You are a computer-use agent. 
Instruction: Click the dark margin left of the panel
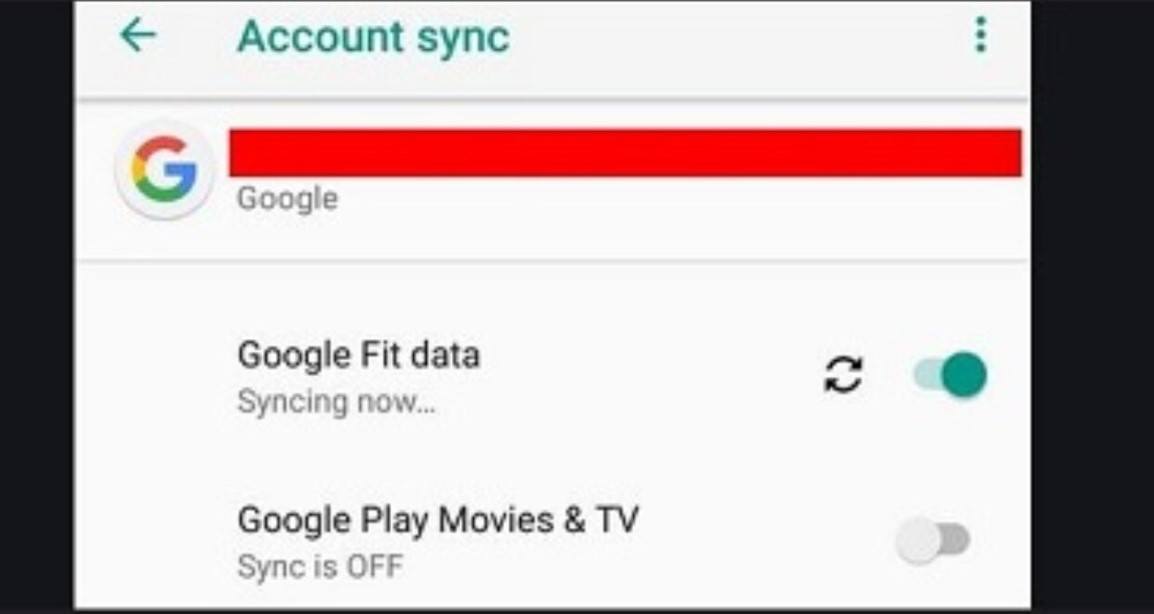tap(36, 300)
